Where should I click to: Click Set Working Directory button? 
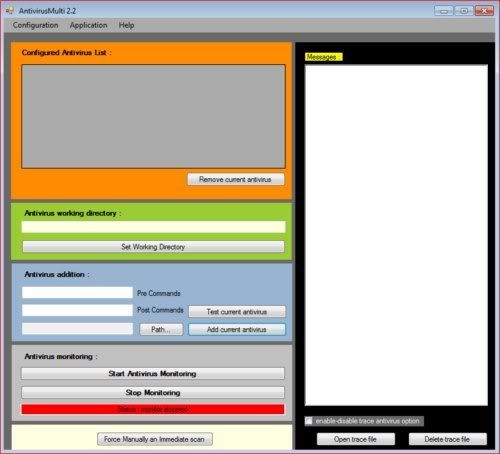coord(153,247)
